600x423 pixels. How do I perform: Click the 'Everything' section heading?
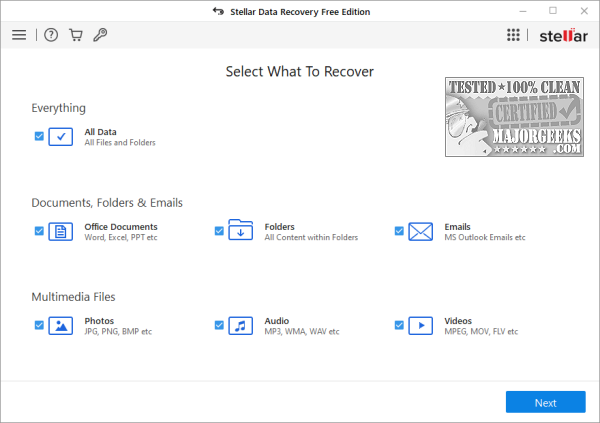59,108
